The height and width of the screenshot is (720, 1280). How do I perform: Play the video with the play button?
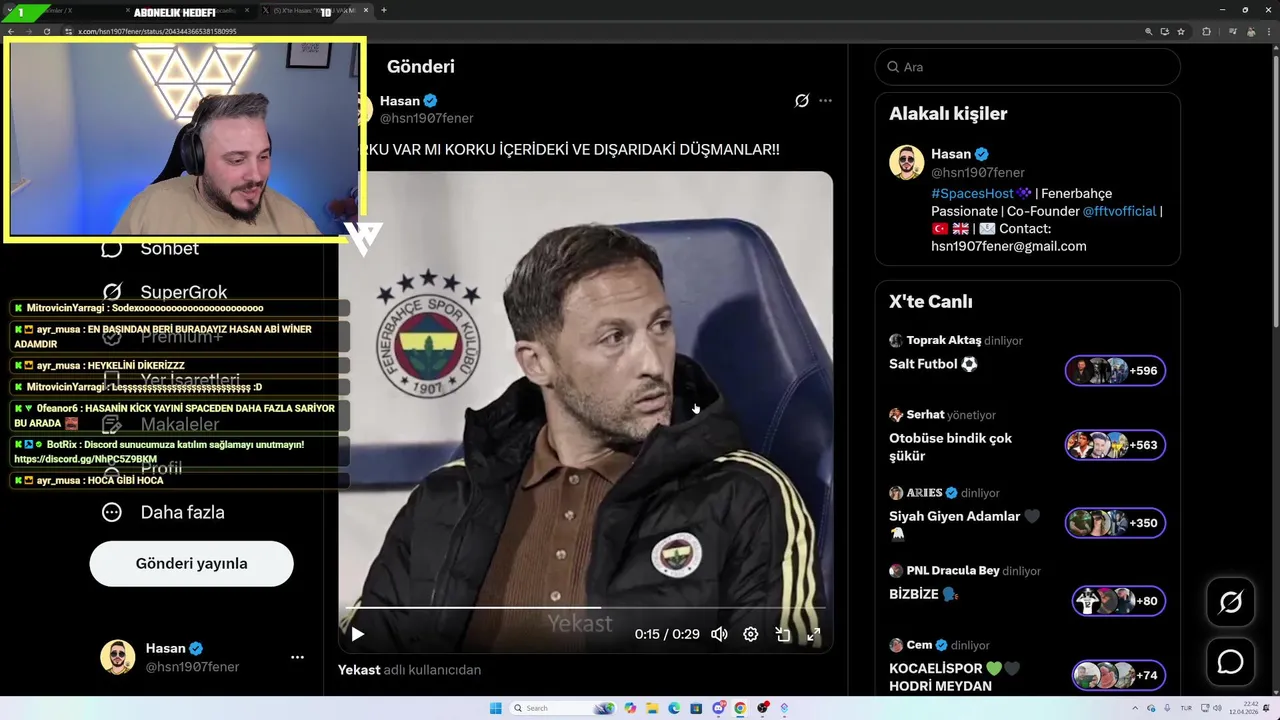click(357, 634)
